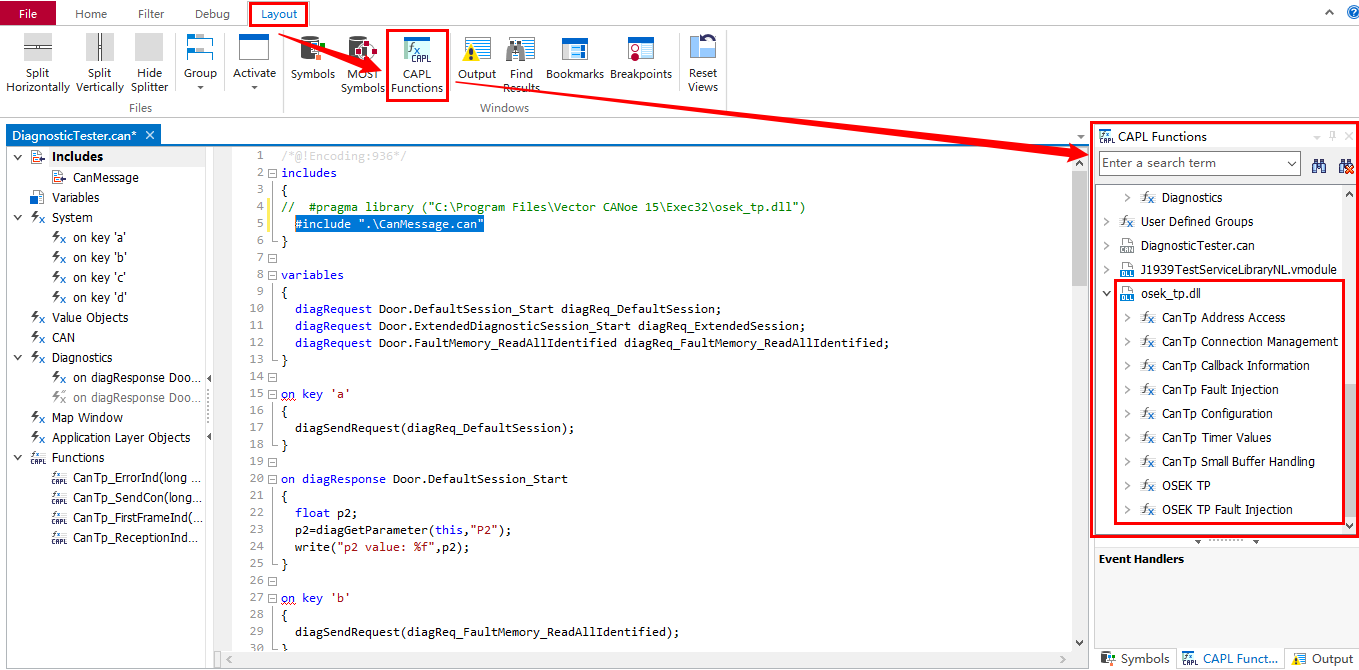
Task: Collapse the osek_tp.dll node
Action: (1106, 294)
